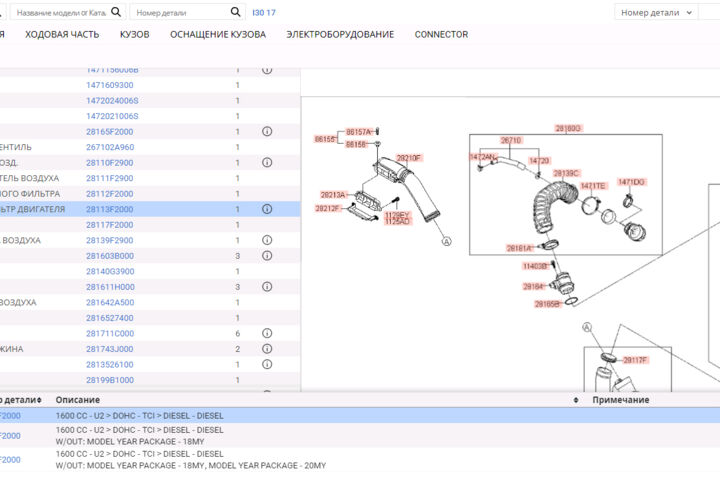Open info icon for part 281603B000
Screen dimensions: 720x480
click(x=267, y=256)
